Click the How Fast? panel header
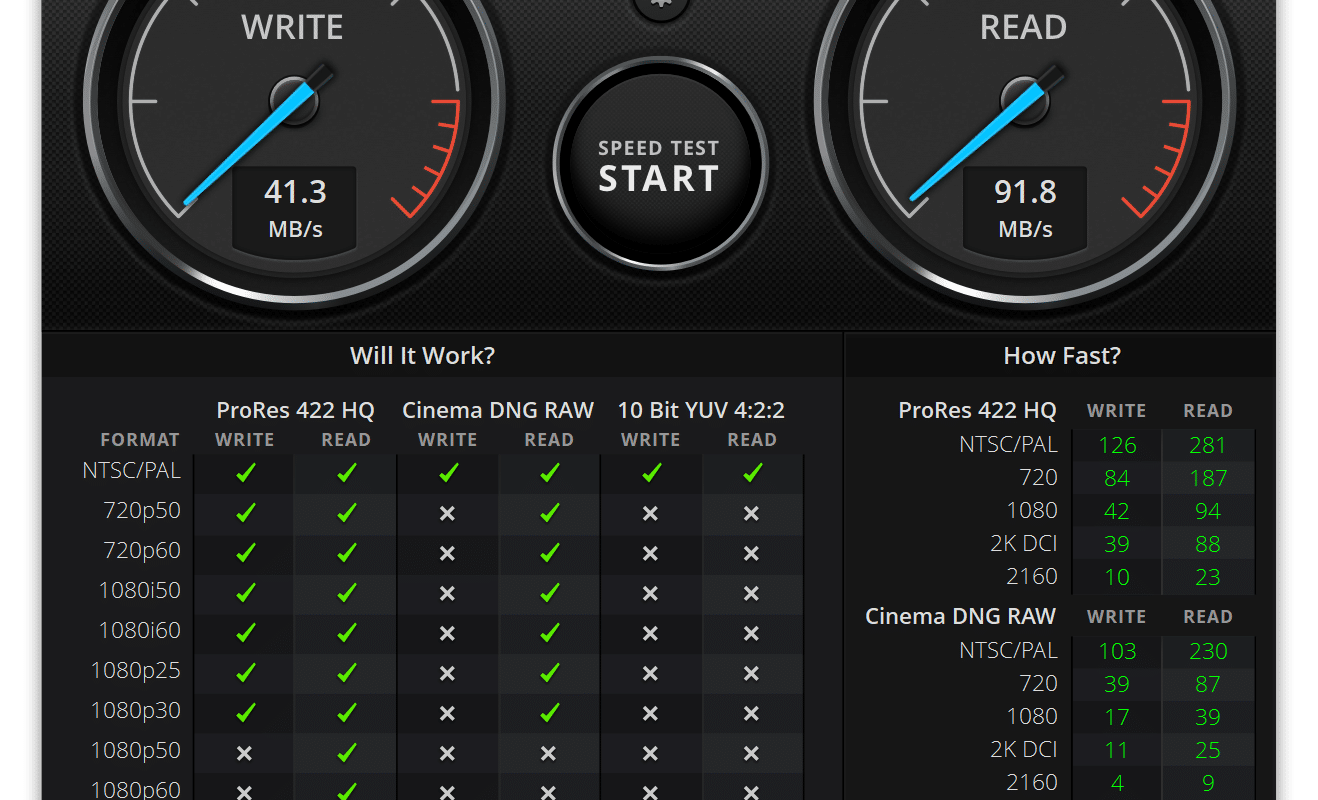The image size is (1318, 800). pos(1062,356)
